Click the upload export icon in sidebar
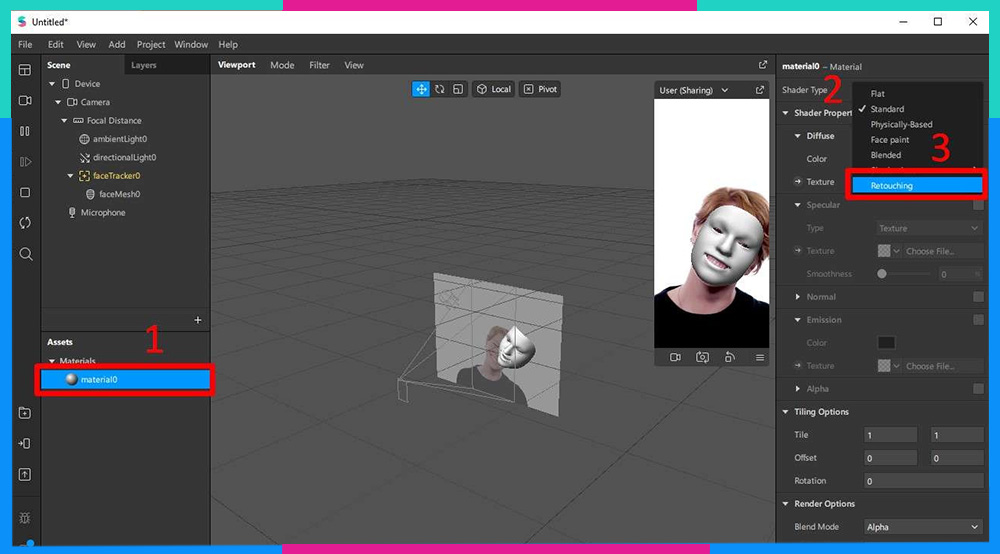 pos(25,475)
